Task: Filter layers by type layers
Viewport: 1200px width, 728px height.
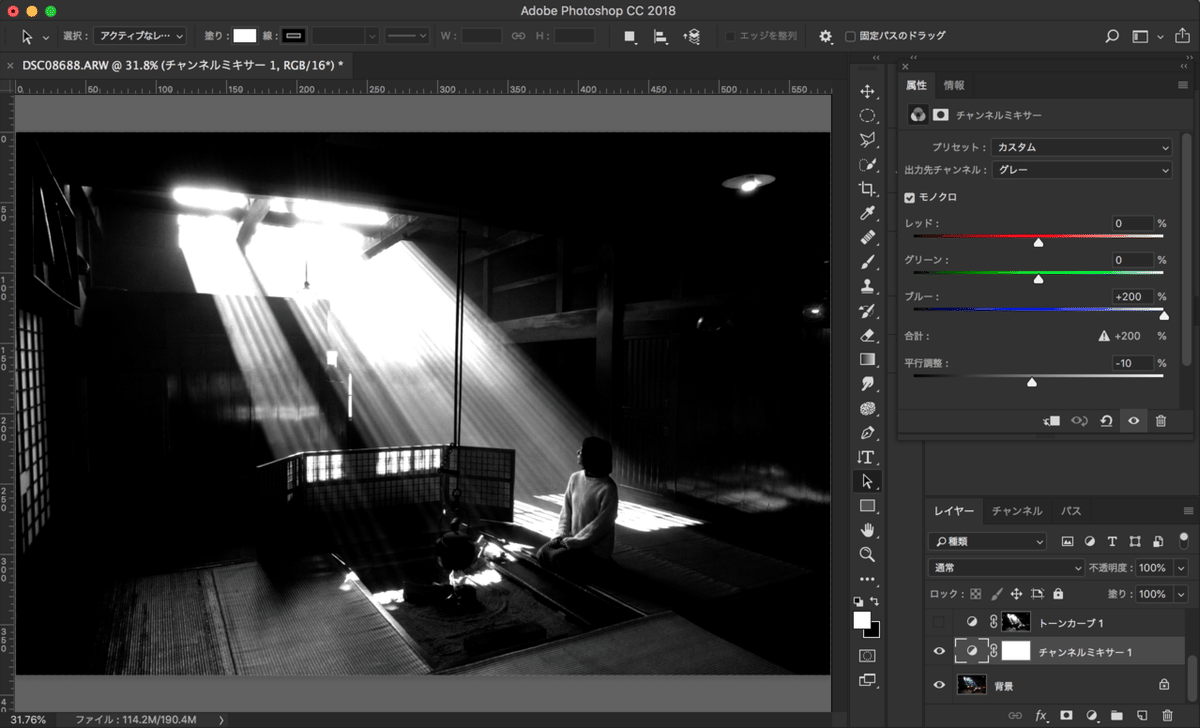Action: 1112,541
